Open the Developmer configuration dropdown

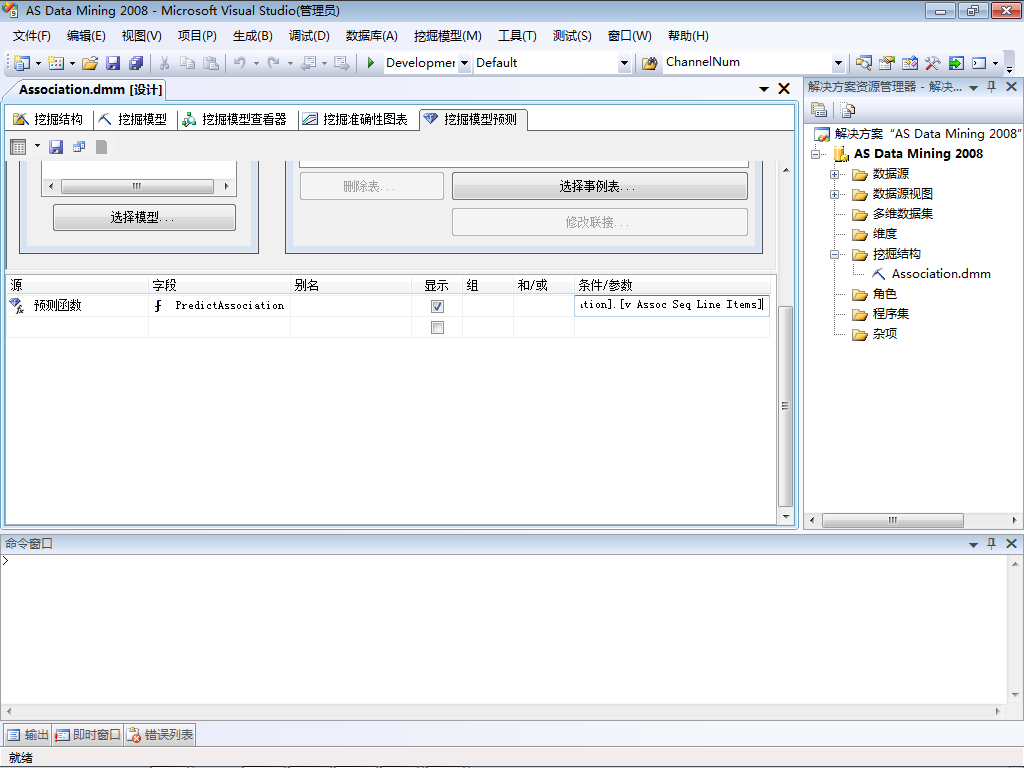pos(464,63)
